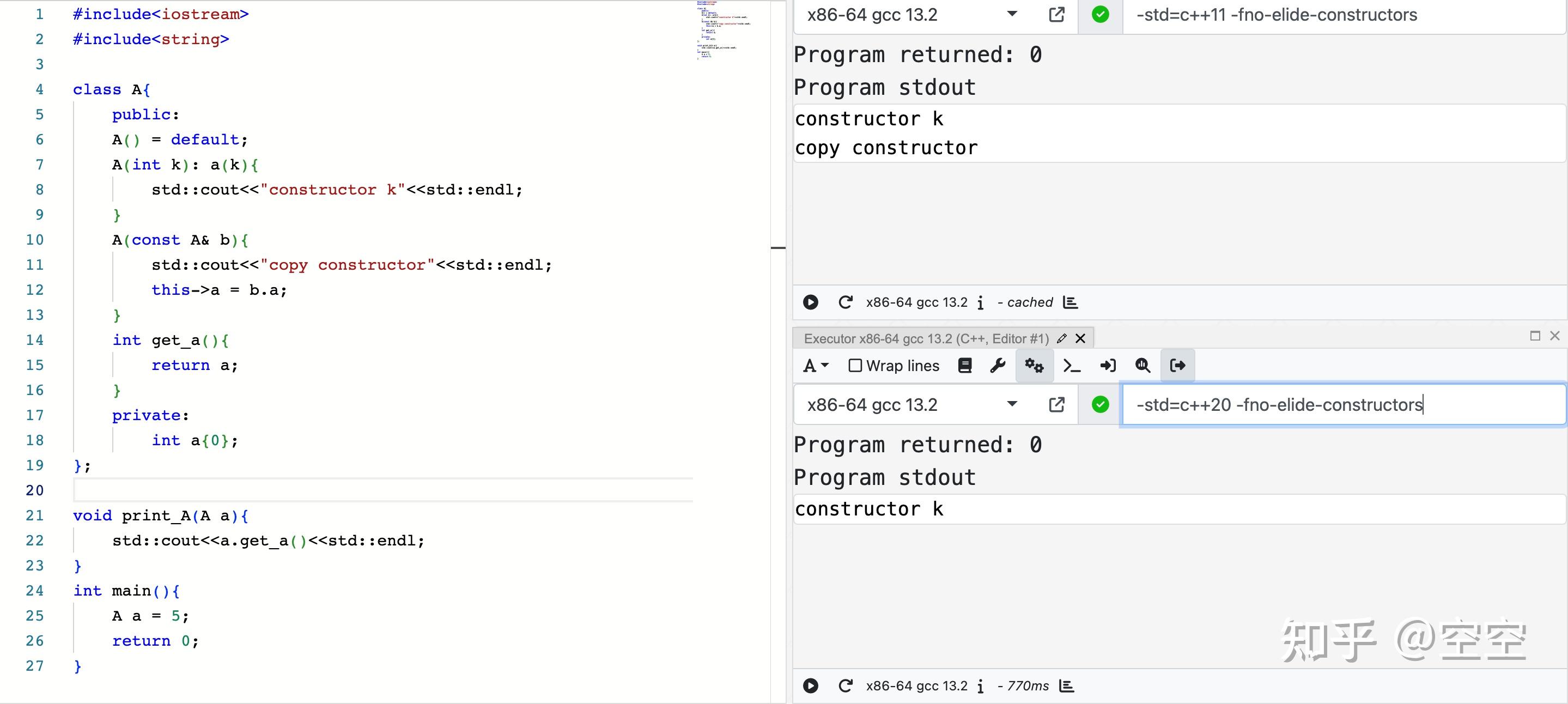Click the top pane's refresh/recompile arrow button
This screenshot has height=704, width=1568.
(846, 302)
